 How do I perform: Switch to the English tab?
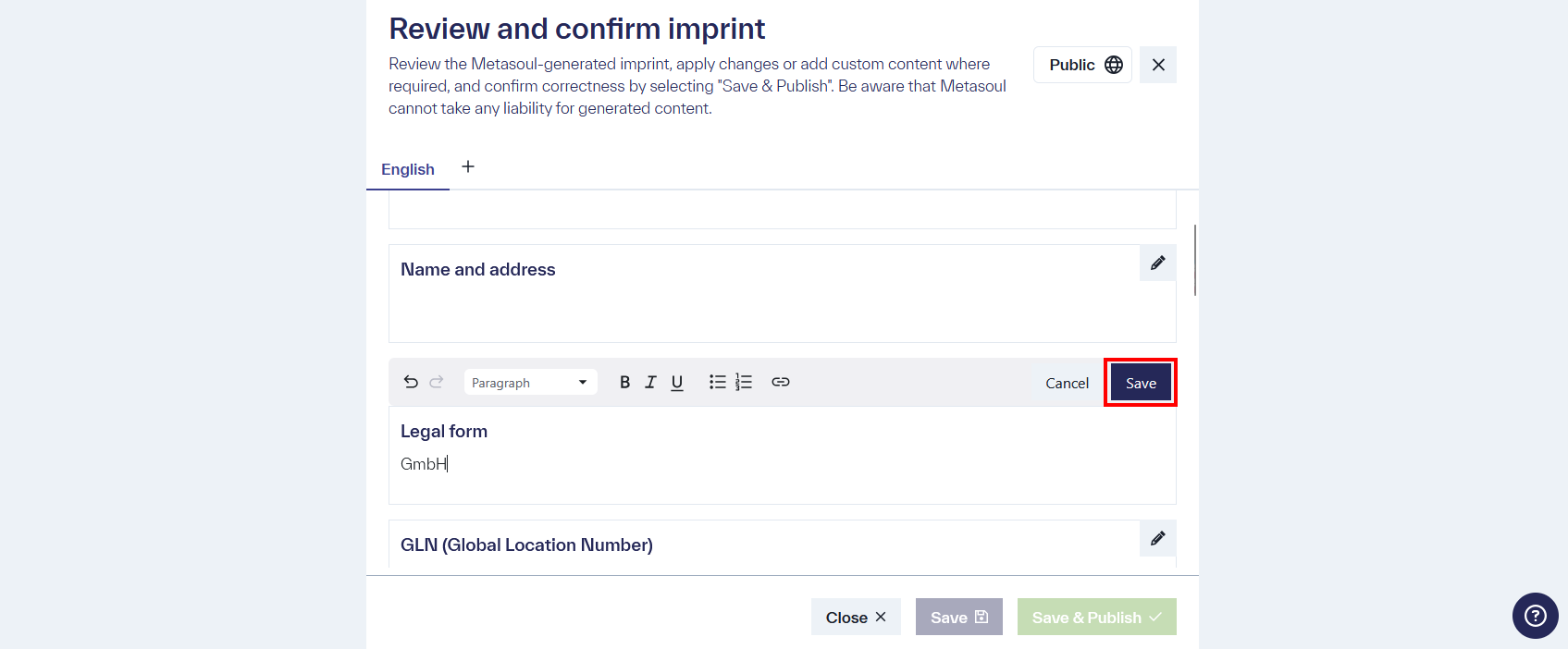click(x=408, y=169)
